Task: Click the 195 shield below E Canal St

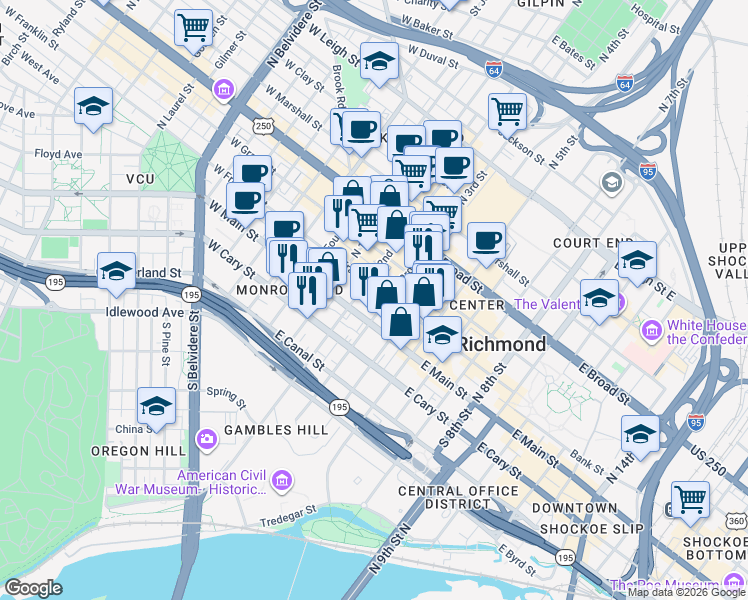Action: 339,407
